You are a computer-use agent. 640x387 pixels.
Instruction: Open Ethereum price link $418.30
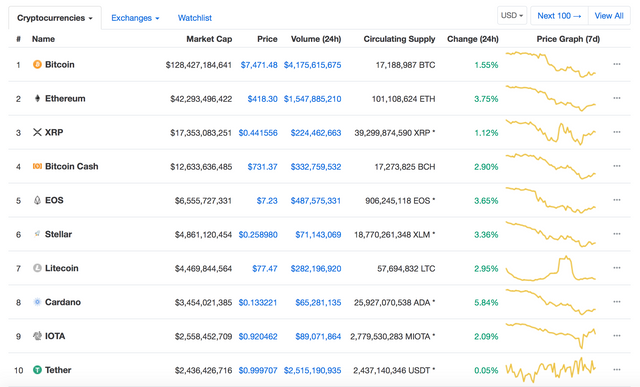pyautogui.click(x=262, y=99)
